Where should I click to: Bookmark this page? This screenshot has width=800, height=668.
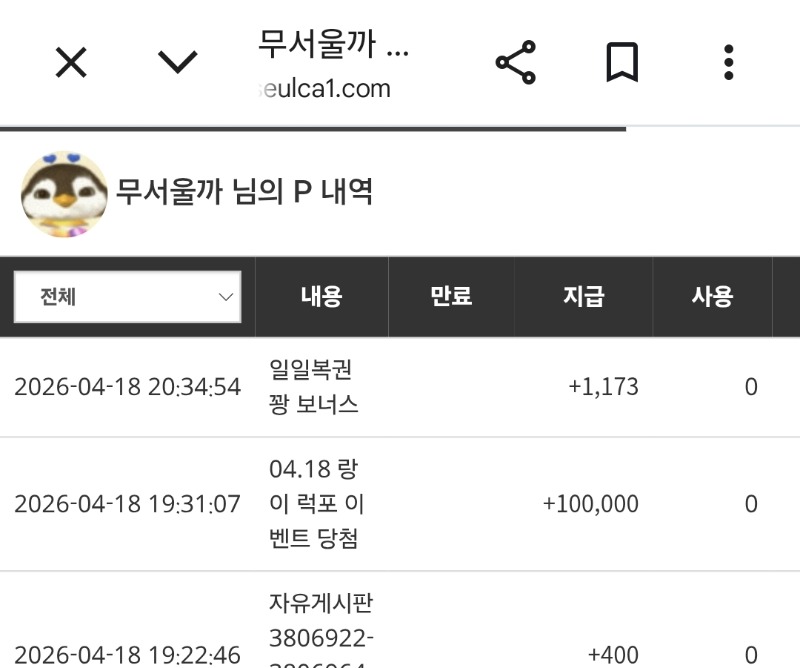pos(622,63)
